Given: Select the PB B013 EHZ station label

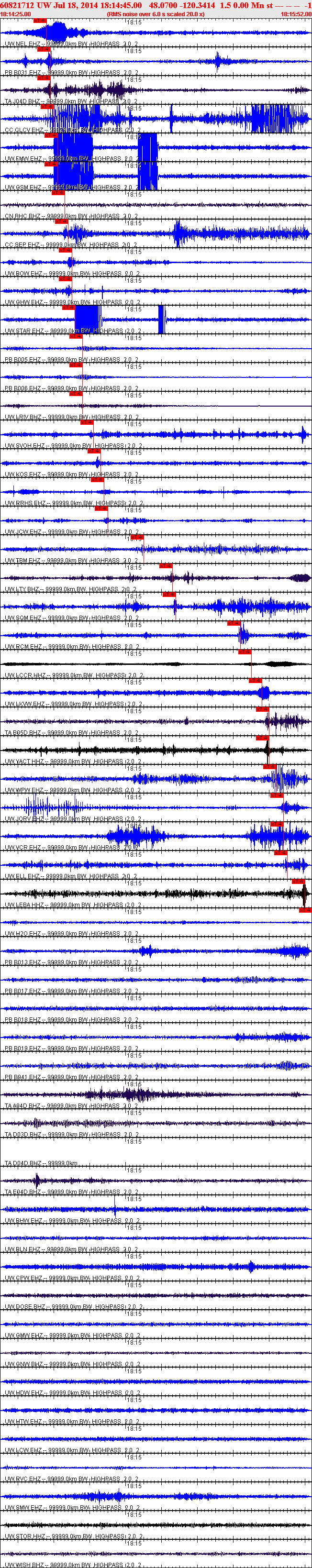Looking at the screenshot, I should (71, 962).
